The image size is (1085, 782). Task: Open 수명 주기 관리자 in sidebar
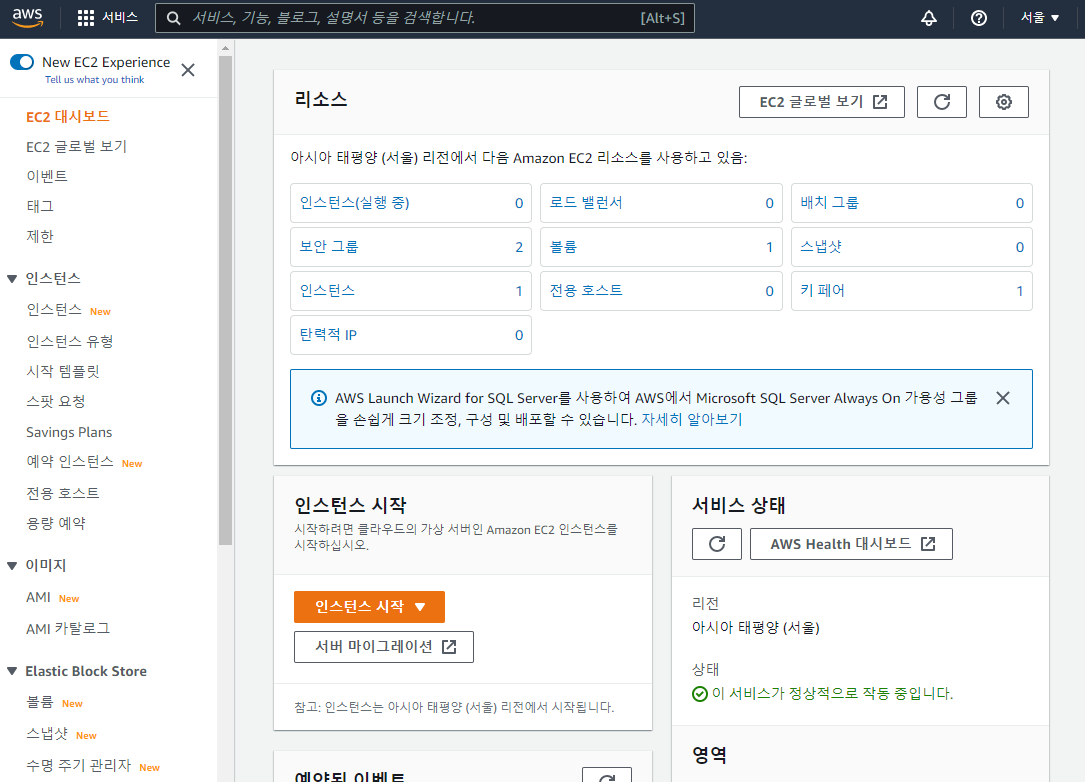[x=79, y=765]
